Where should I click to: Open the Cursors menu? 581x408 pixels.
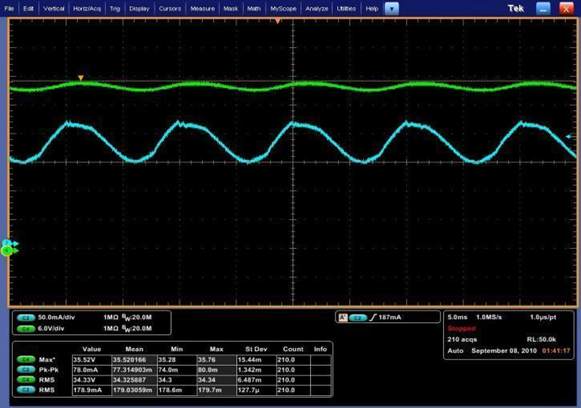tap(170, 9)
